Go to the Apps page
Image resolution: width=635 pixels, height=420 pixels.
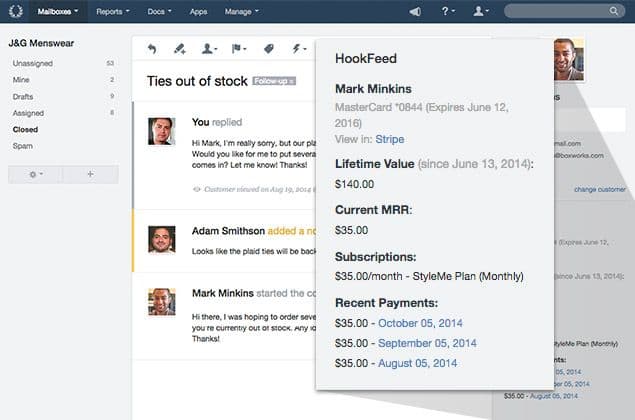[198, 12]
